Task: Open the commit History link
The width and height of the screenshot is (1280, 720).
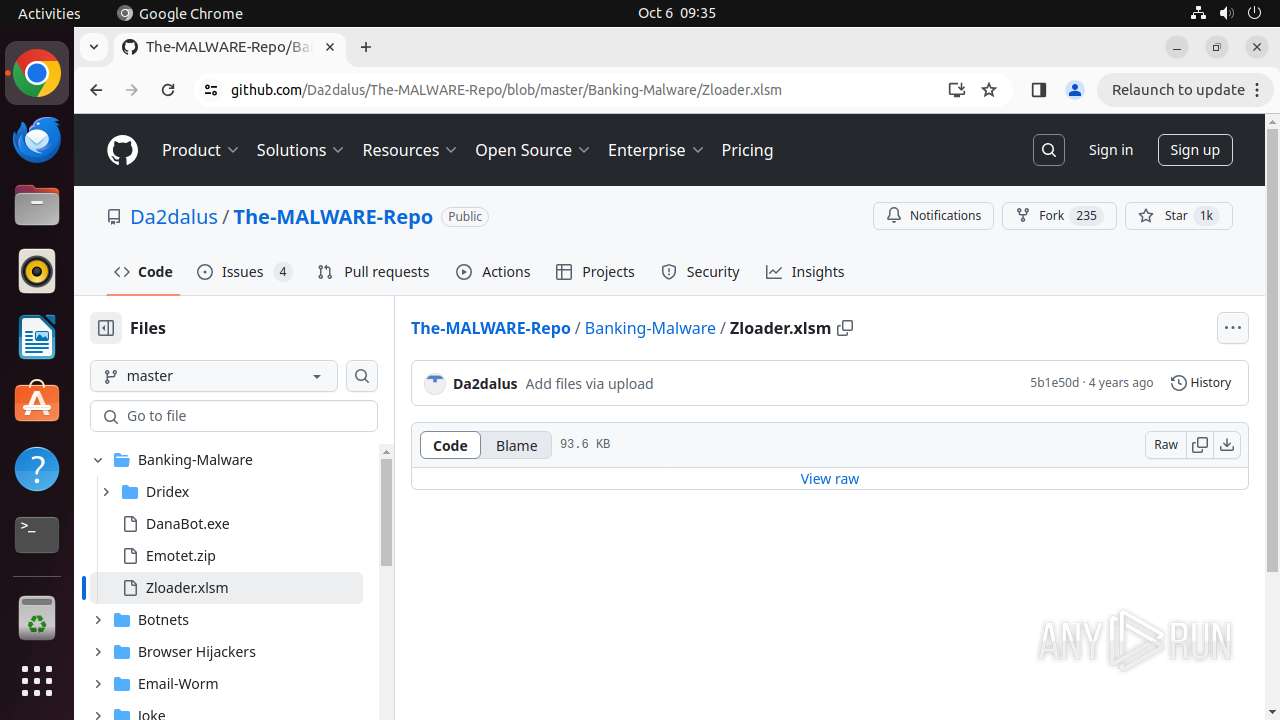Action: 1201,383
